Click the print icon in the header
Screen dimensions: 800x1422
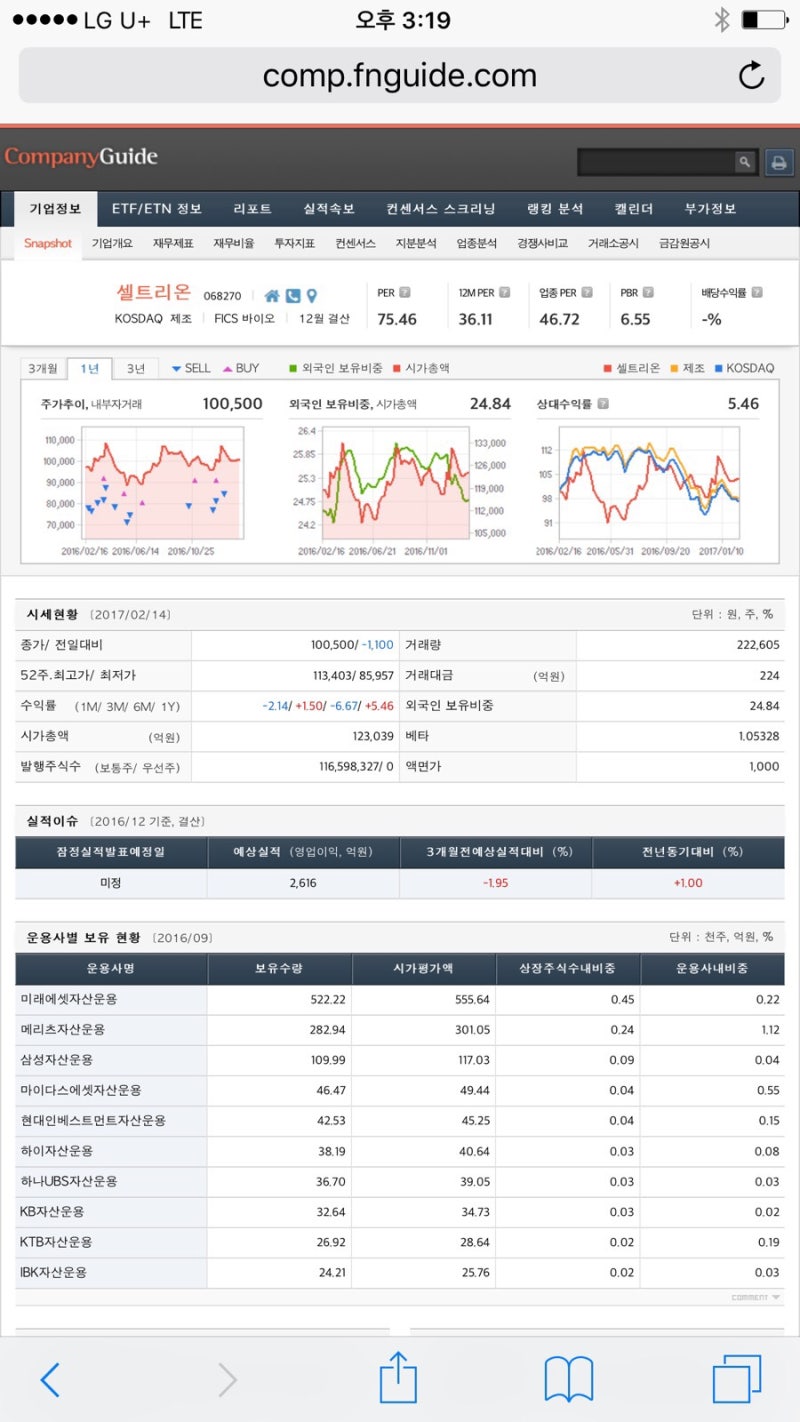pyautogui.click(x=779, y=163)
